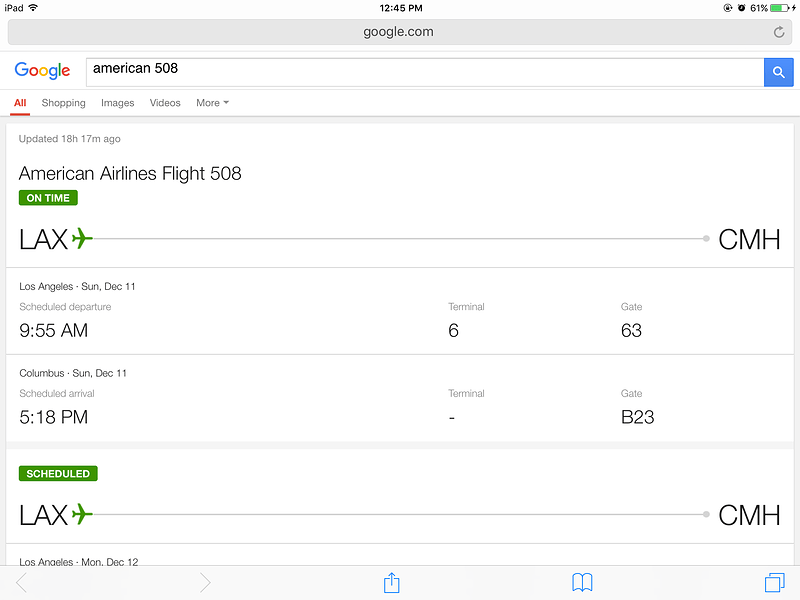Tap the ON TIME status badge
This screenshot has height=600, width=800.
point(48,198)
